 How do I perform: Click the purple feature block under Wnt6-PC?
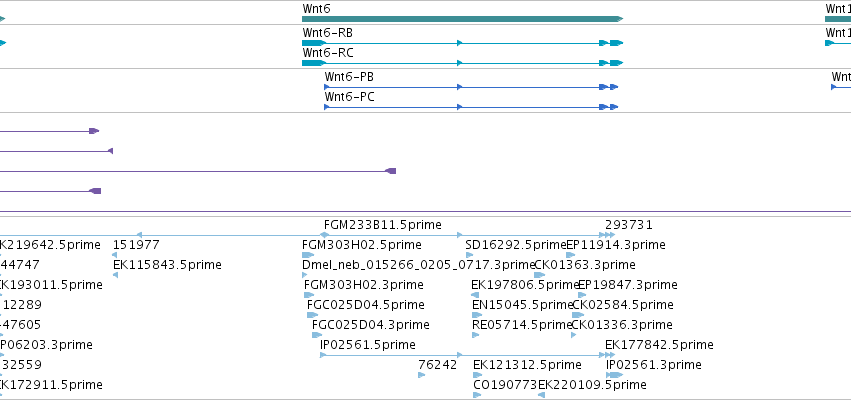(391, 172)
